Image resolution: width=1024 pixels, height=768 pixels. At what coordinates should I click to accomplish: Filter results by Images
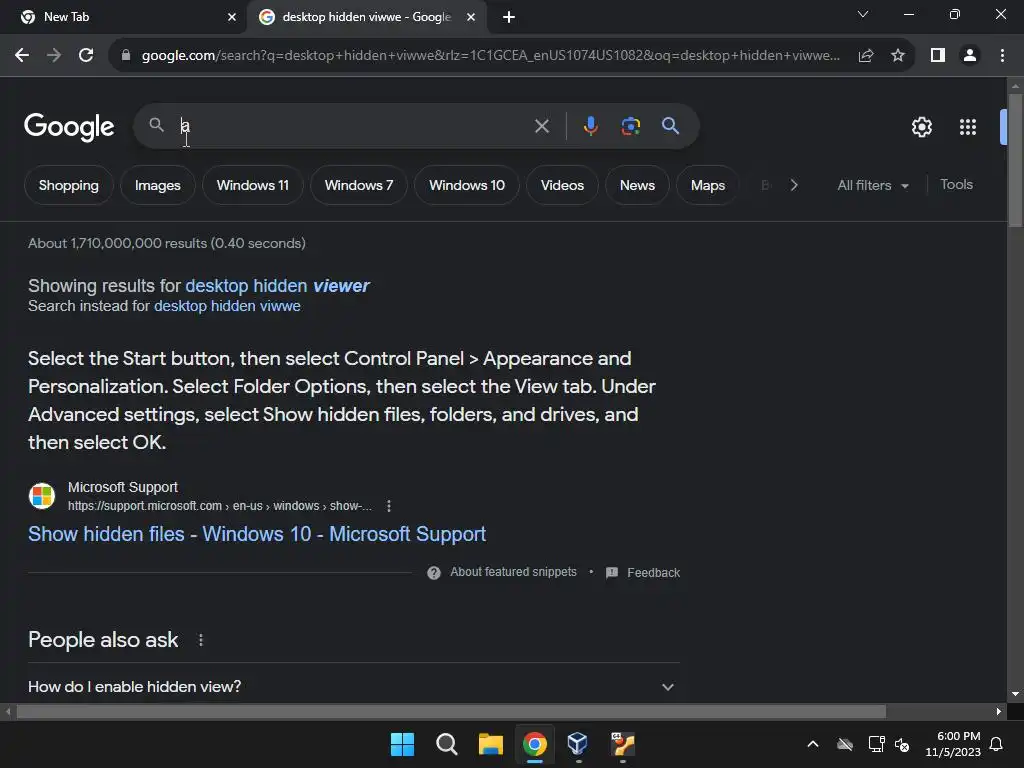coord(157,185)
